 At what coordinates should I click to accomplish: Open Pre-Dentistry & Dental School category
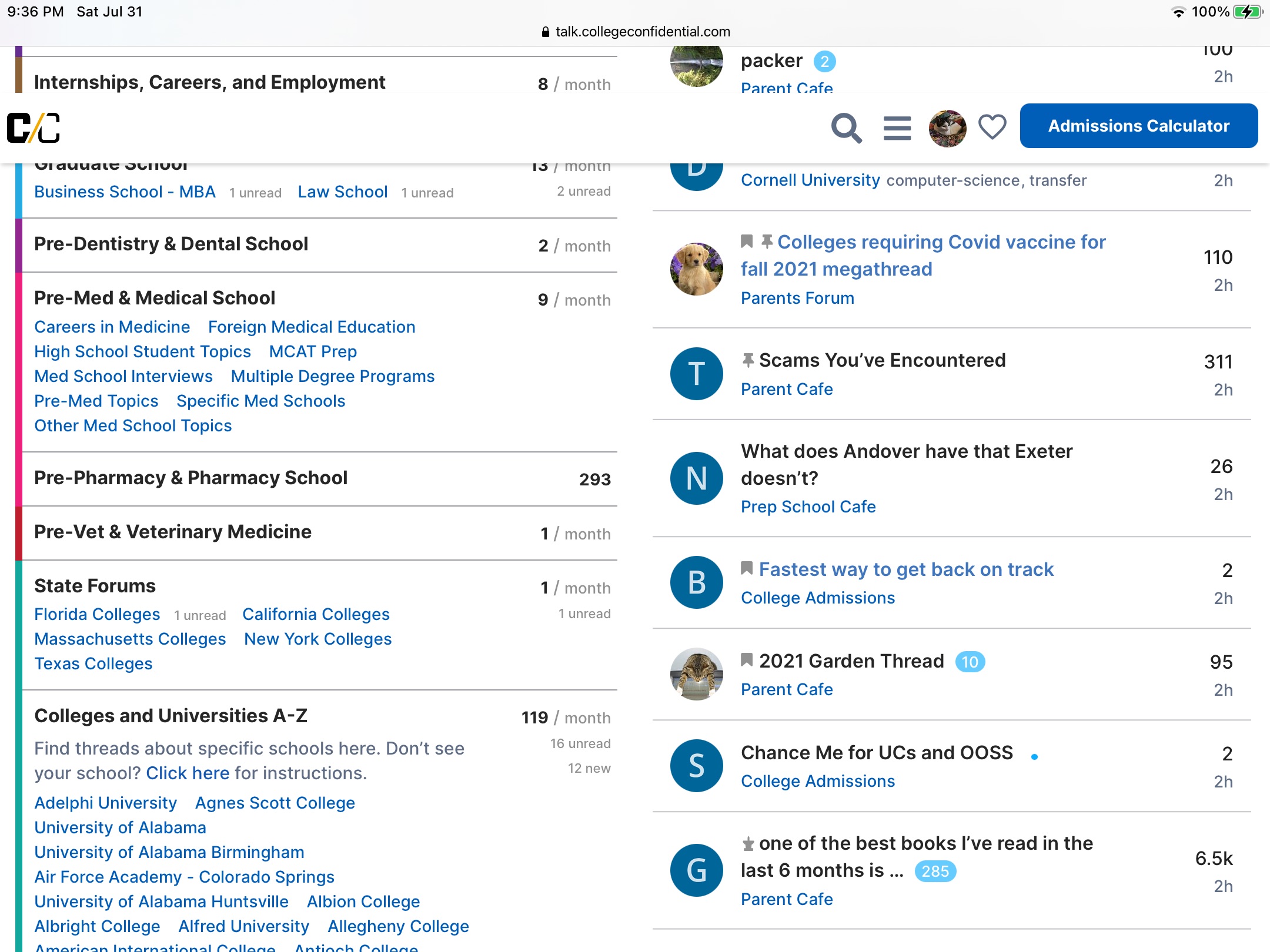[171, 244]
